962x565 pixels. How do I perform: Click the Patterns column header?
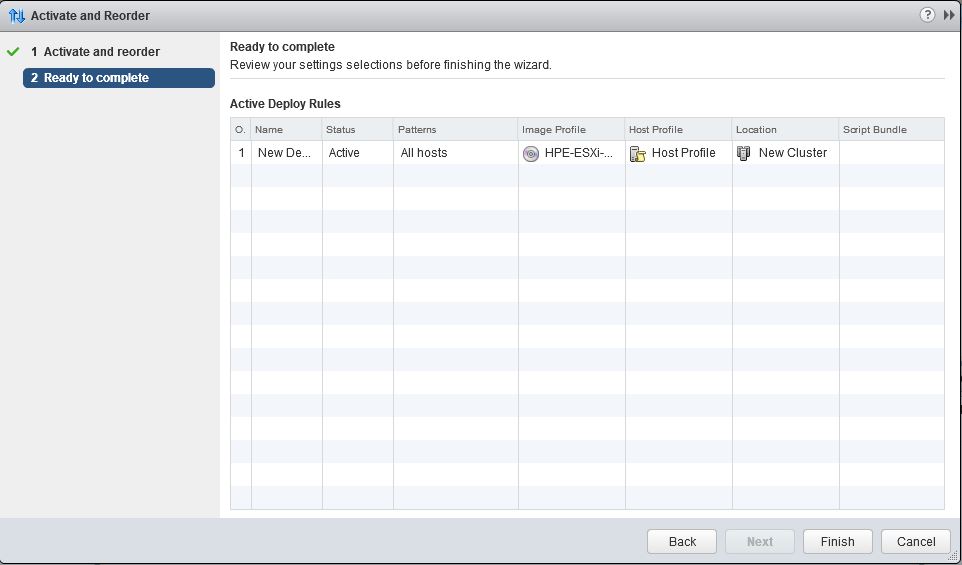point(455,129)
